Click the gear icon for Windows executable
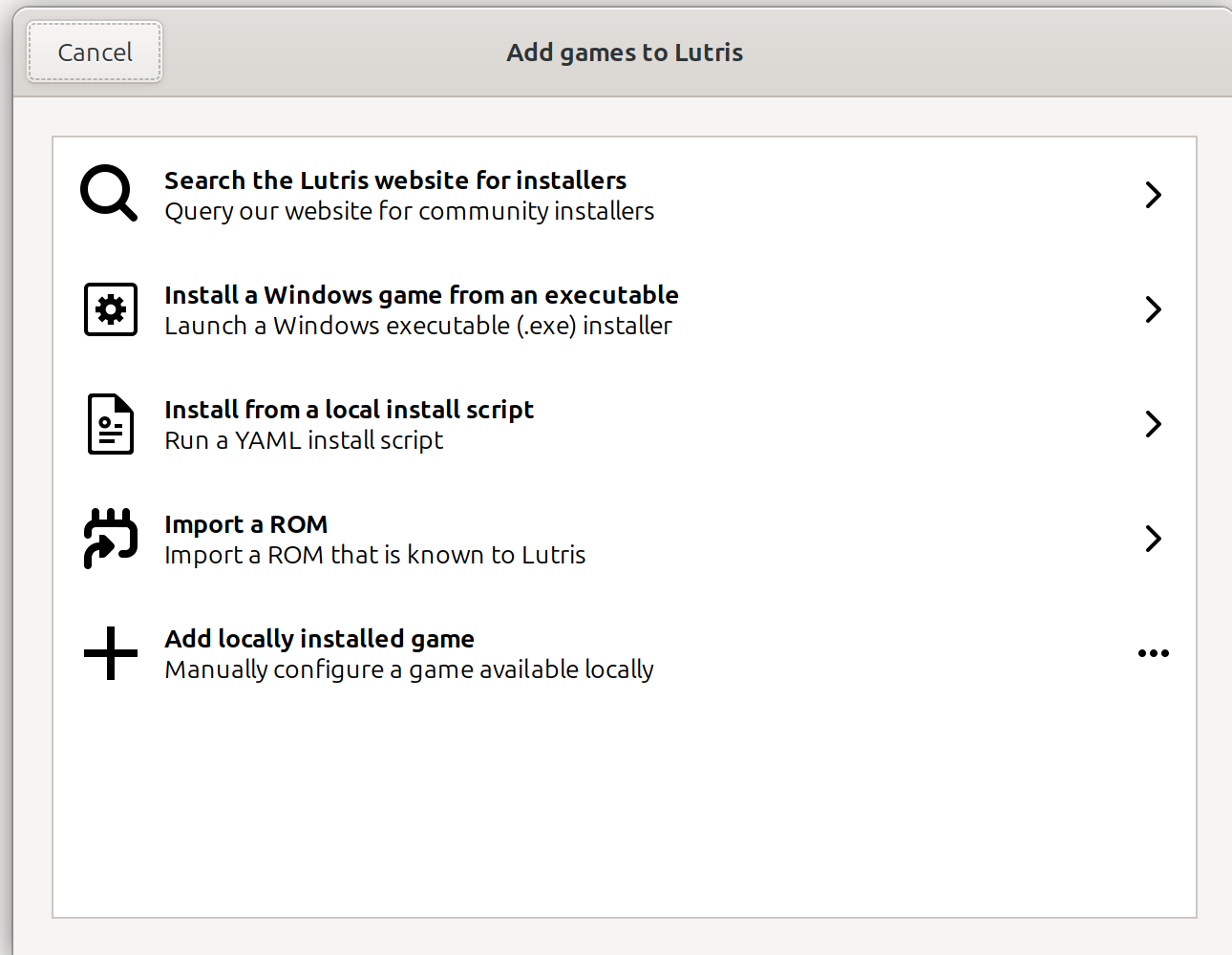This screenshot has width=1232, height=955. tap(111, 309)
